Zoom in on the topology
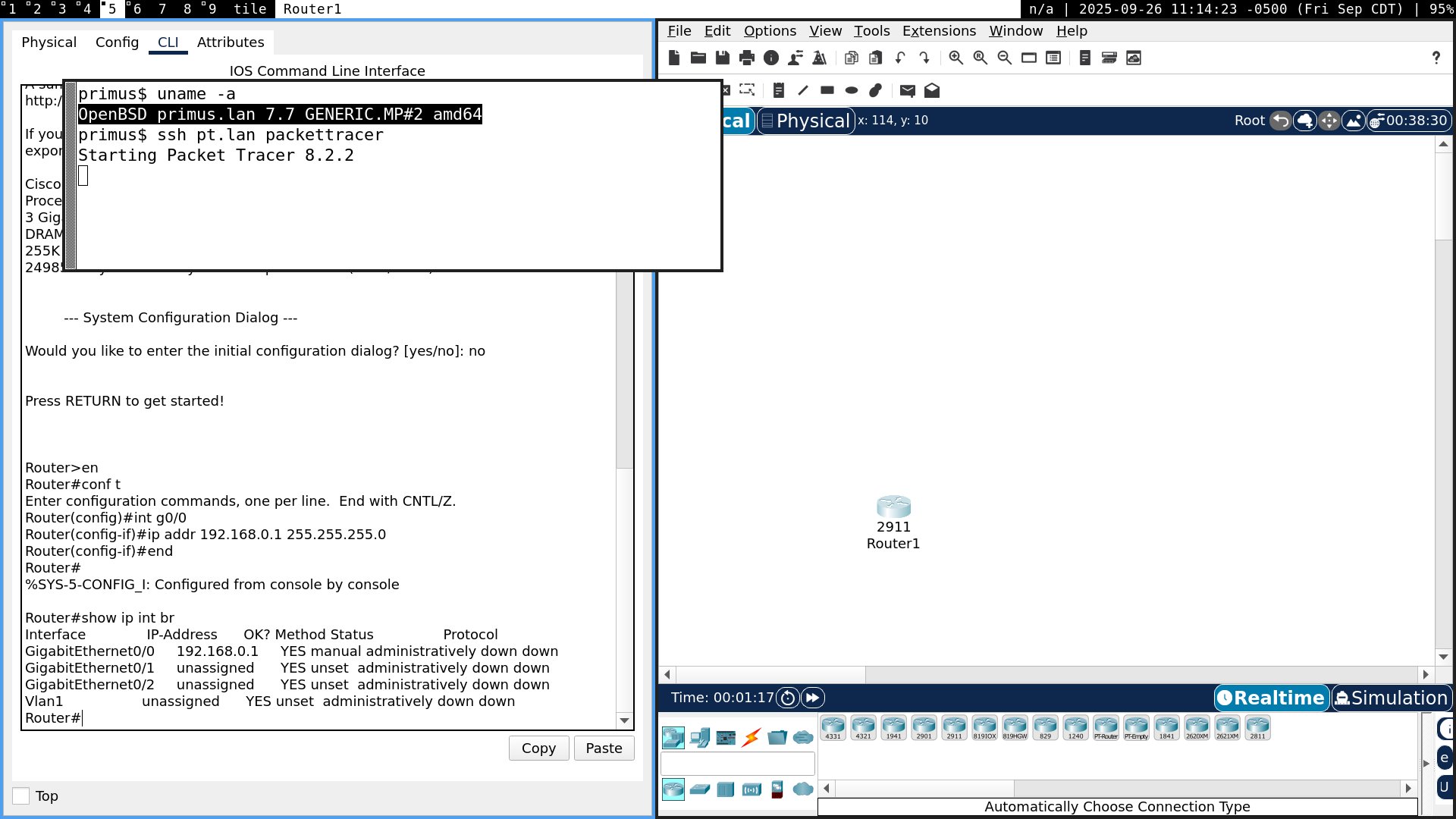1456x819 pixels. [x=954, y=58]
